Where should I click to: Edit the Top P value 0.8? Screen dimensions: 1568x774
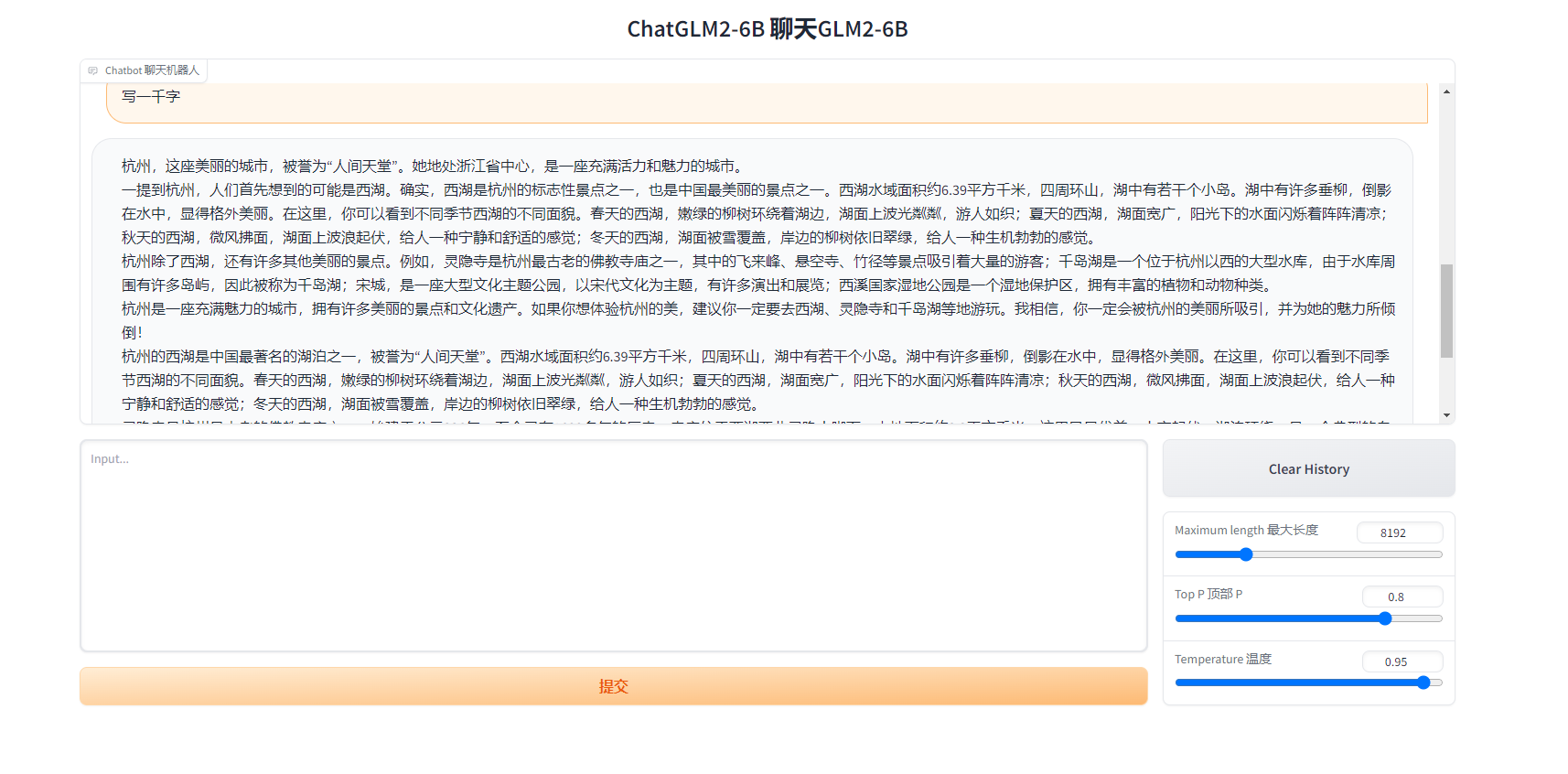(1402, 597)
